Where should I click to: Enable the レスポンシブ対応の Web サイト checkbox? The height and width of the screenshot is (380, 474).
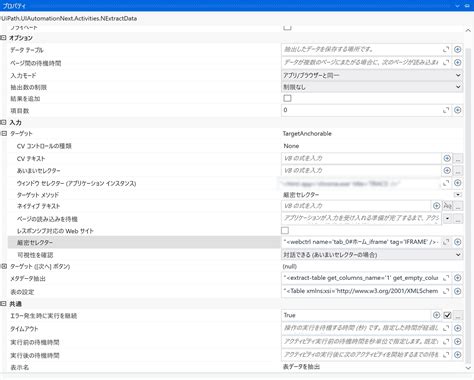coord(285,231)
